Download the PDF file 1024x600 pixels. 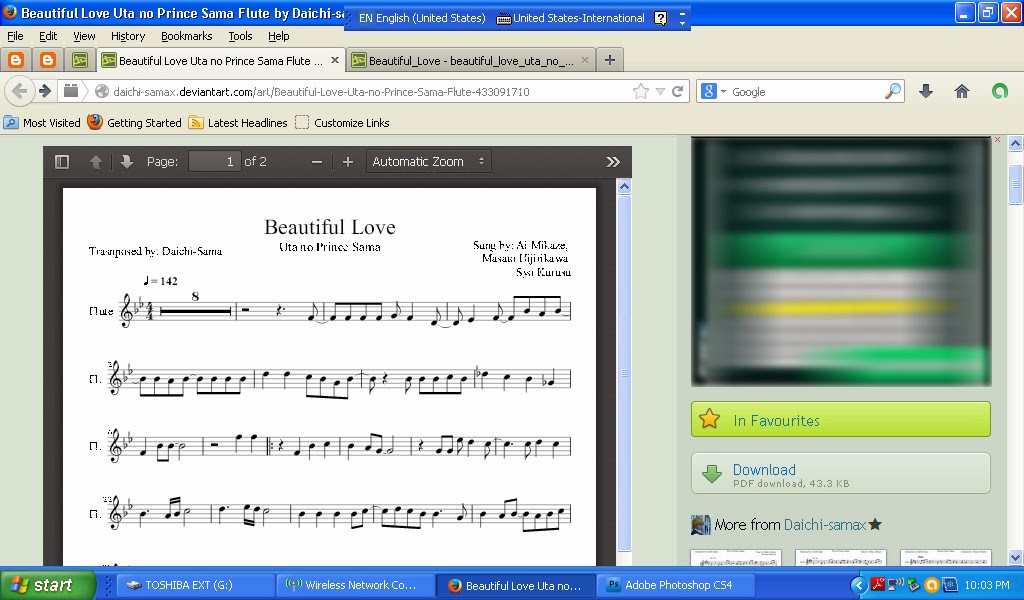tap(840, 474)
